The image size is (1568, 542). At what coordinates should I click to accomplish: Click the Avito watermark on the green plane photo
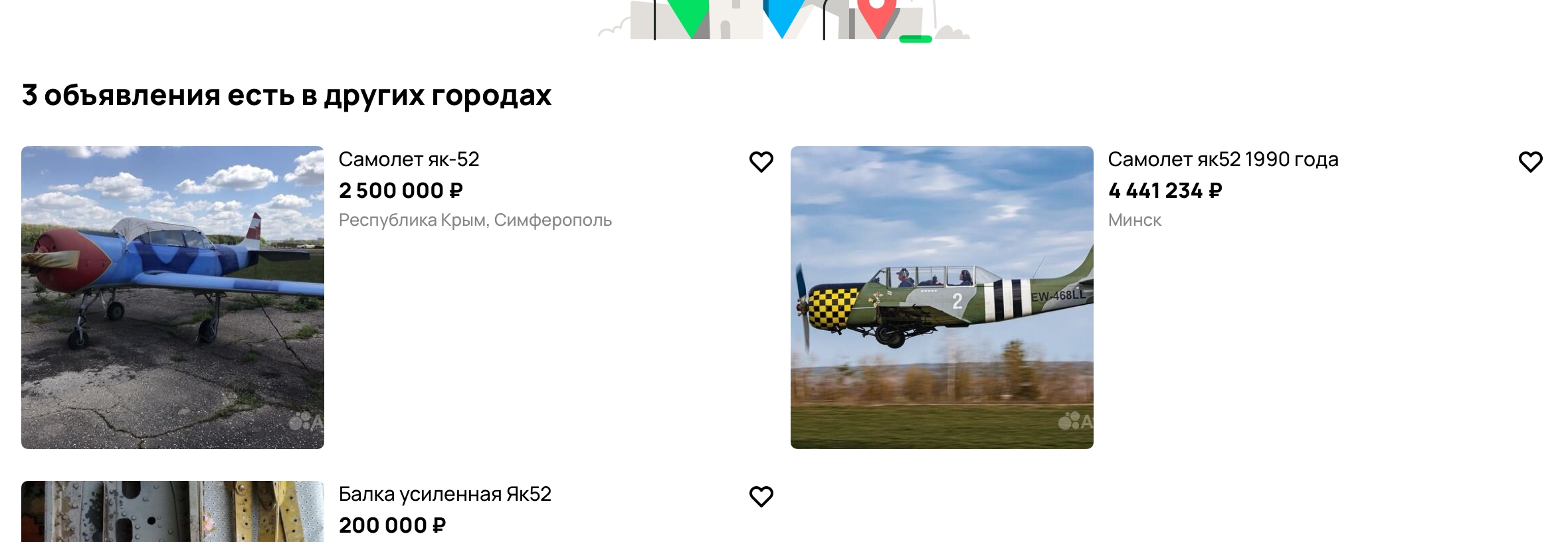(1076, 421)
